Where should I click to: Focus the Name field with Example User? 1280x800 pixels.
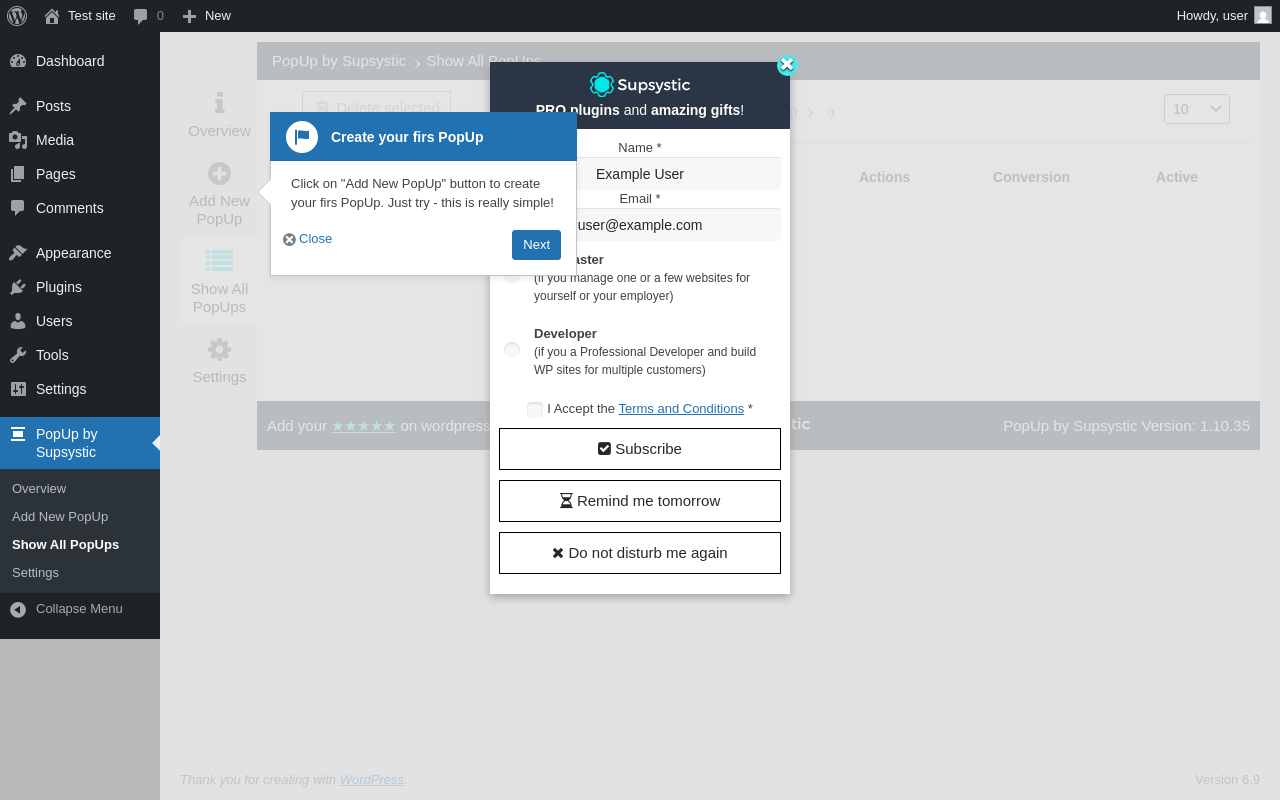click(640, 174)
